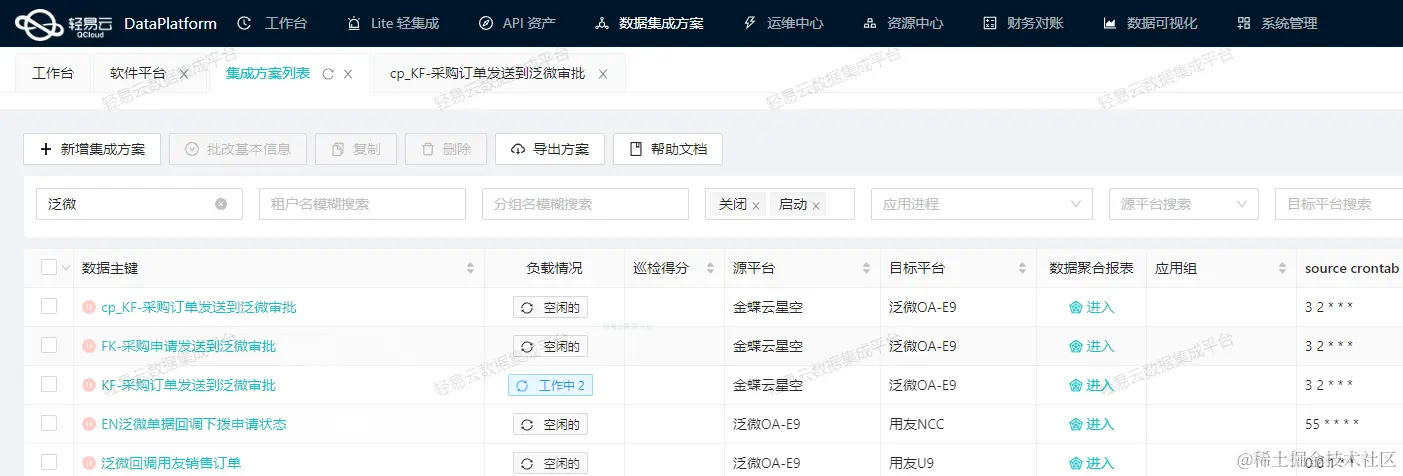Switch to the 工作台 page tab

53,73
